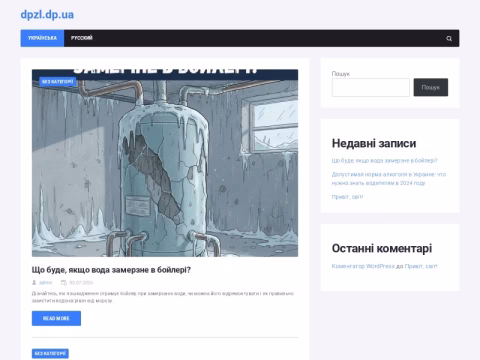This screenshot has width=480, height=360.
Task: Open recent post Допустимая норма алкоголя в Украине
Action: (389, 179)
